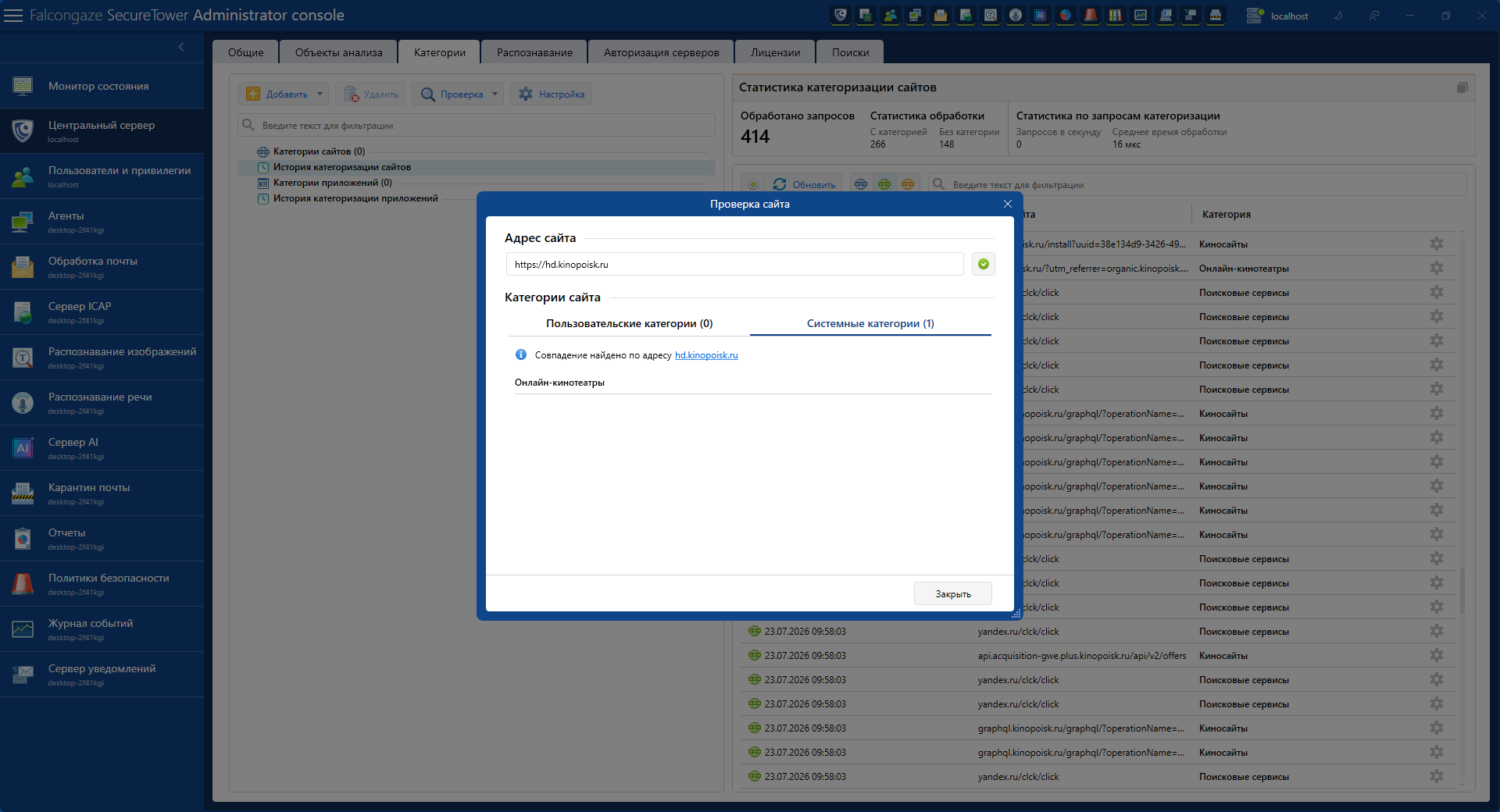
Task: Toggle the dark mode moon icon
Action: coord(1338,16)
